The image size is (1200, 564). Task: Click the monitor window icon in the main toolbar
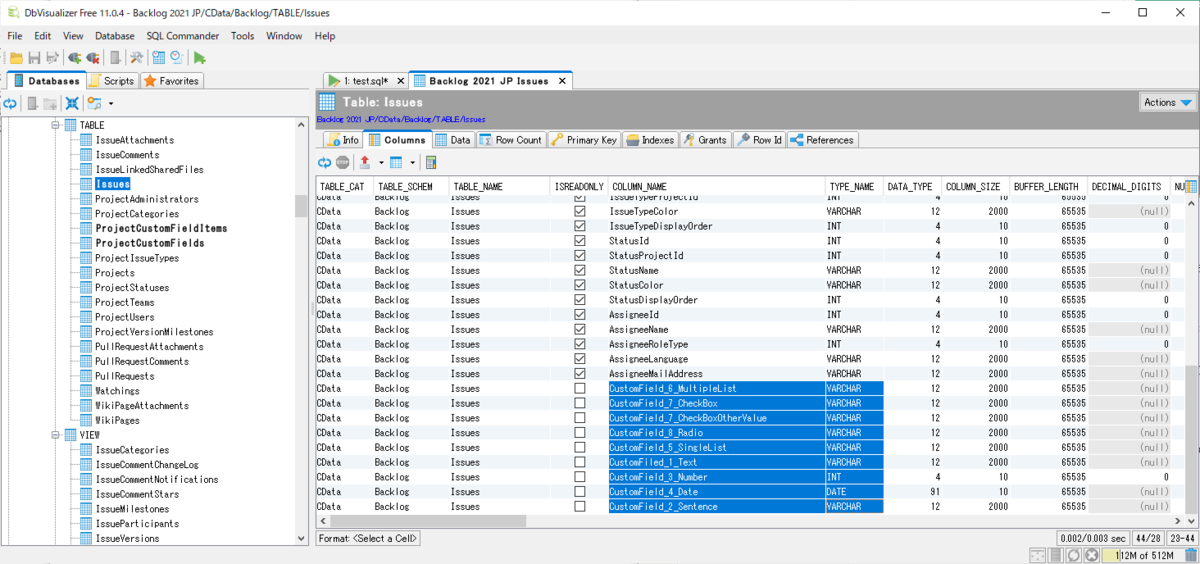[x=176, y=58]
